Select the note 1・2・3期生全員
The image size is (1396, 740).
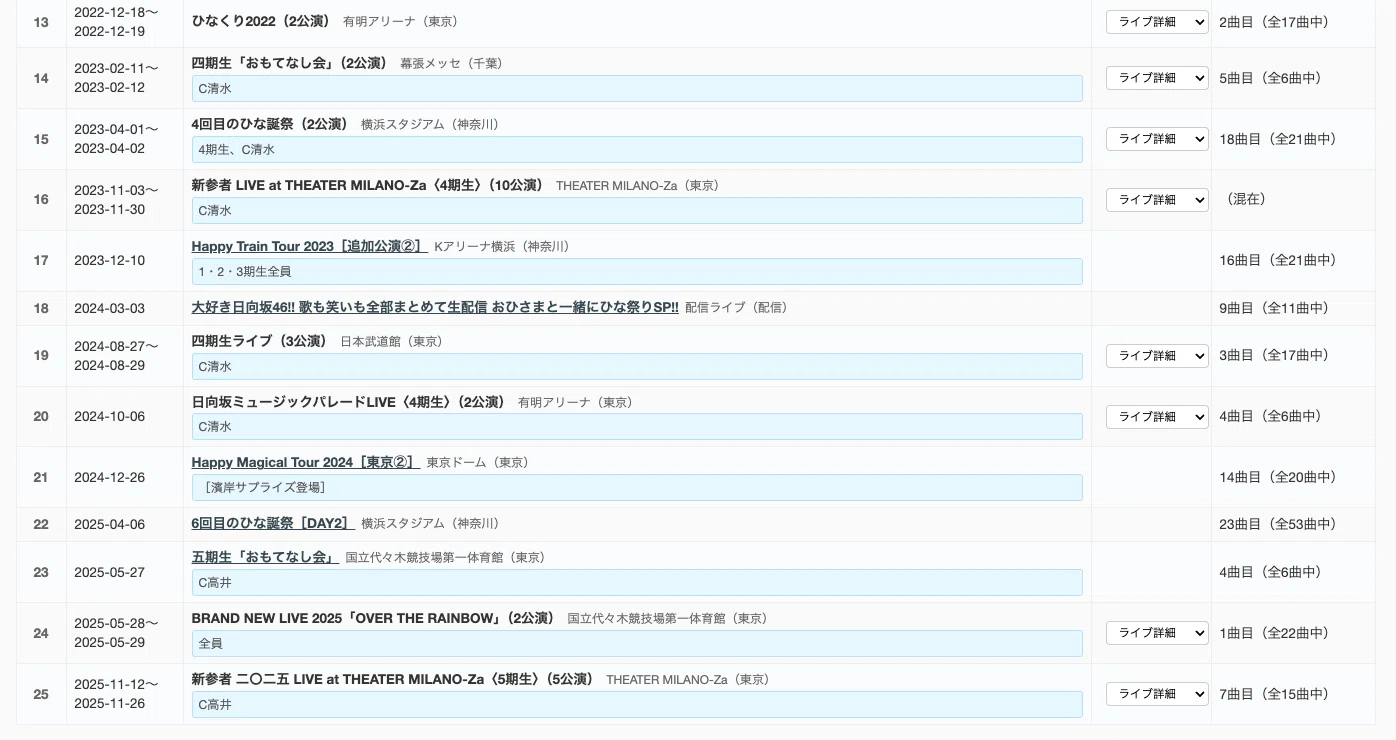pos(637,272)
